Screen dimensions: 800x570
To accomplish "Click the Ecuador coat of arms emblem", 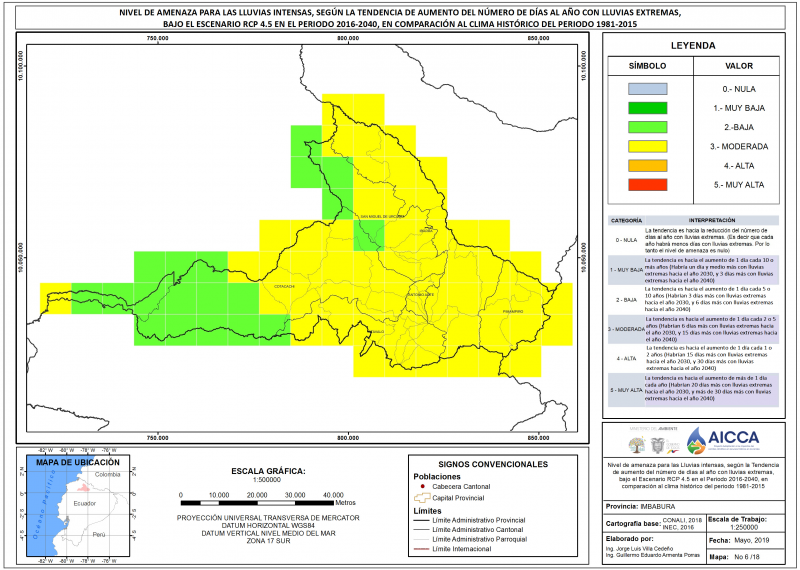I will pos(658,445).
